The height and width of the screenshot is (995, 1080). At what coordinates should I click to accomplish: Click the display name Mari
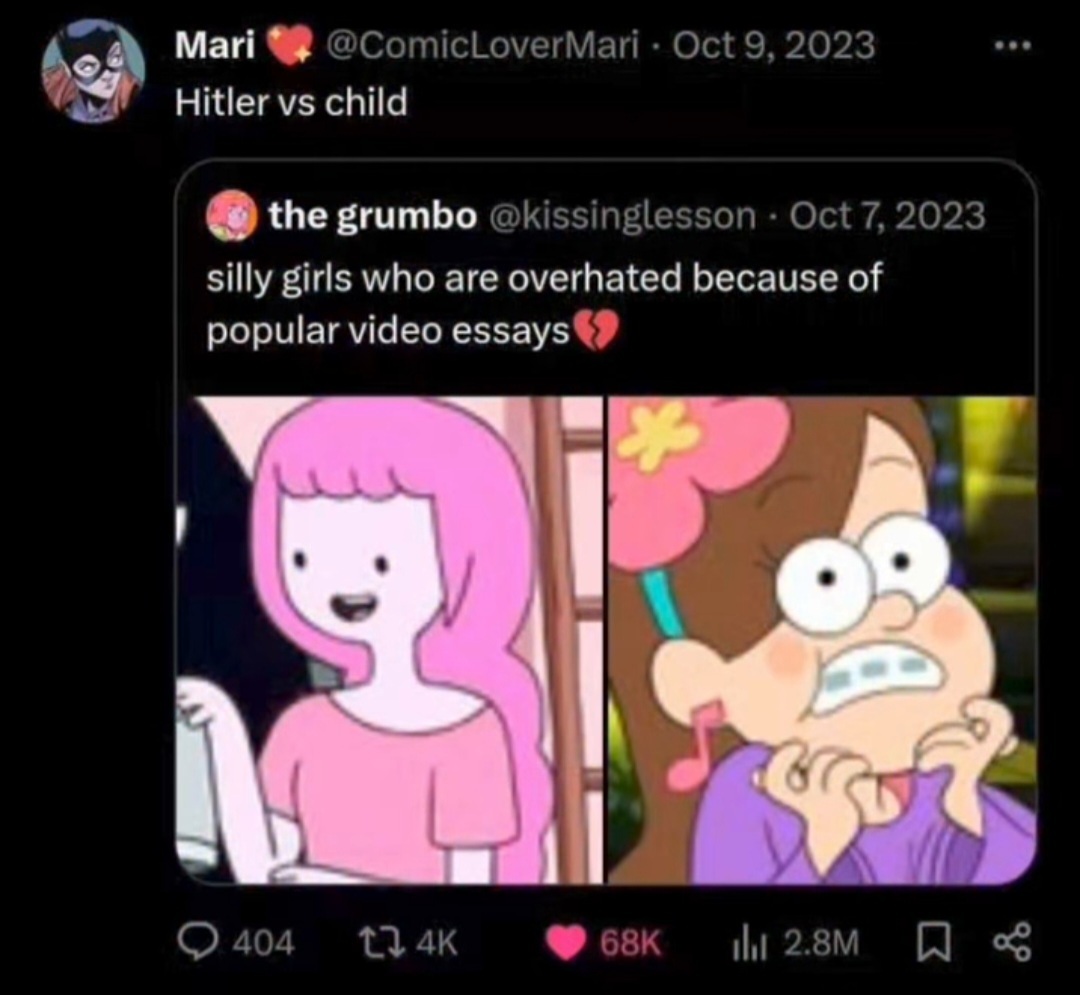click(215, 46)
